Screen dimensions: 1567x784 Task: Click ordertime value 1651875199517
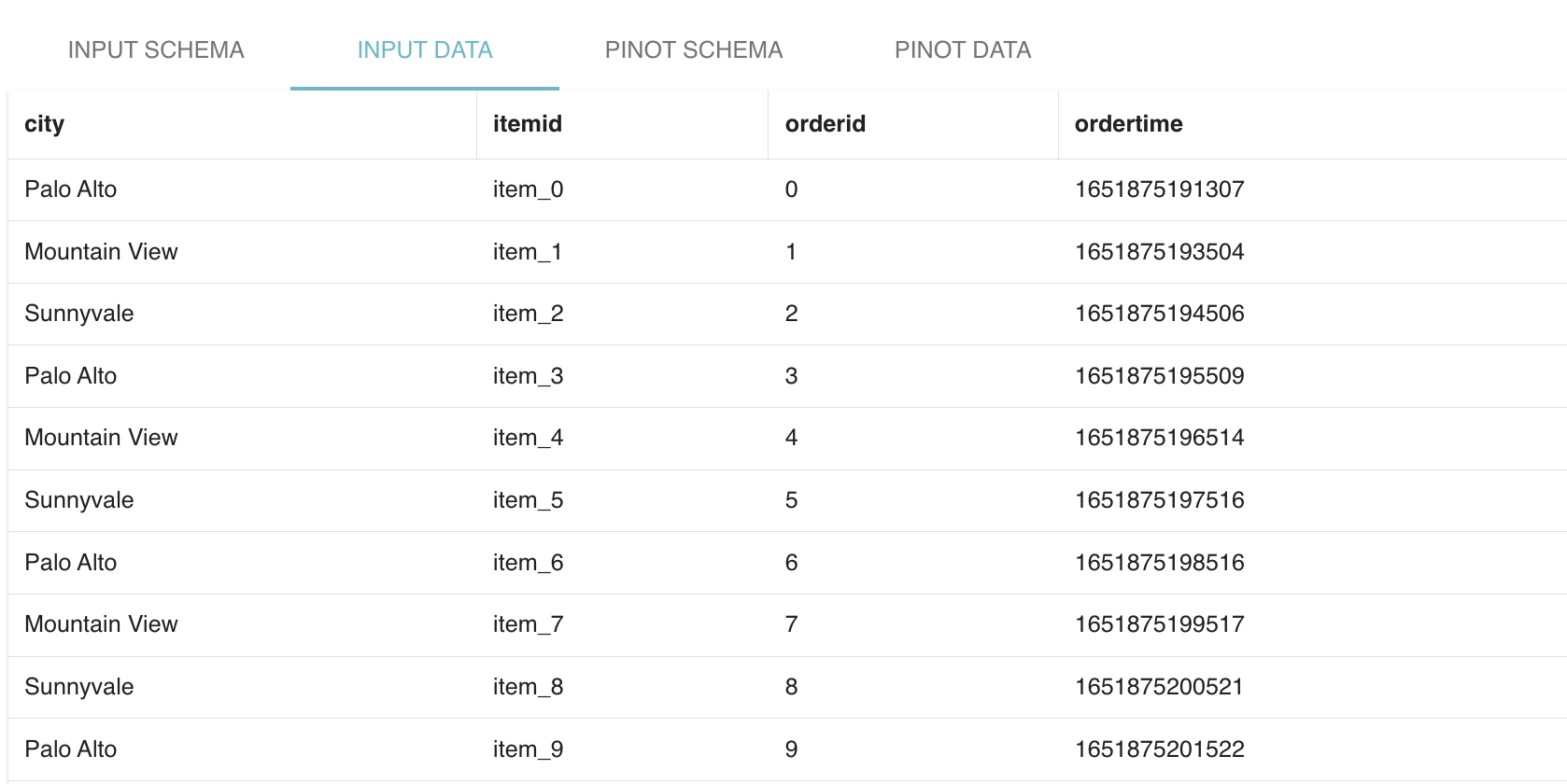[x=1159, y=624]
